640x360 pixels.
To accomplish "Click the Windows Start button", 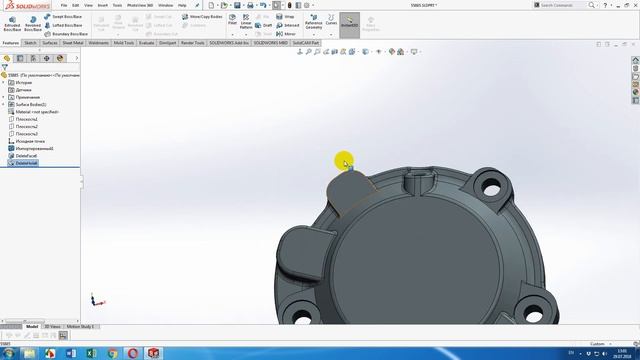I will tap(8, 353).
